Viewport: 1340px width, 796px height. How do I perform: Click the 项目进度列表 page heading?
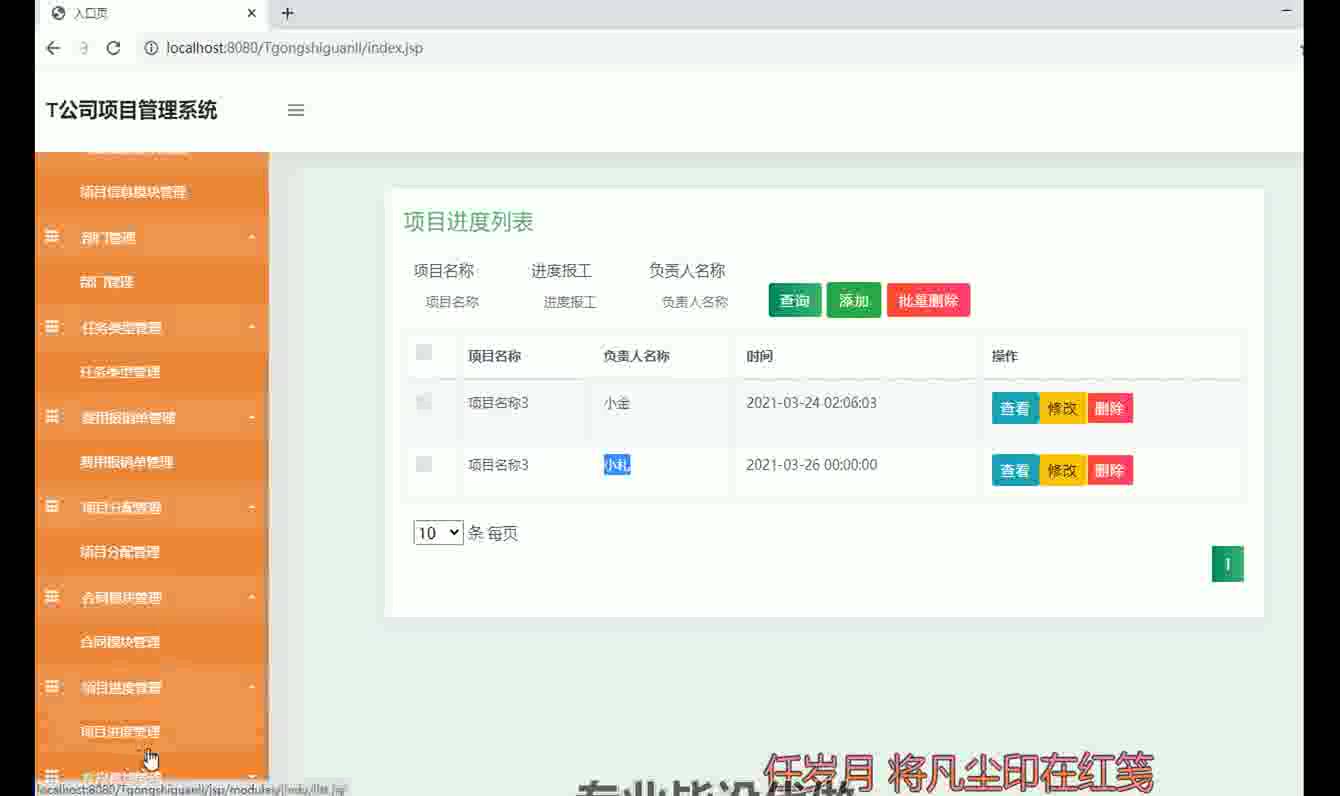click(469, 222)
